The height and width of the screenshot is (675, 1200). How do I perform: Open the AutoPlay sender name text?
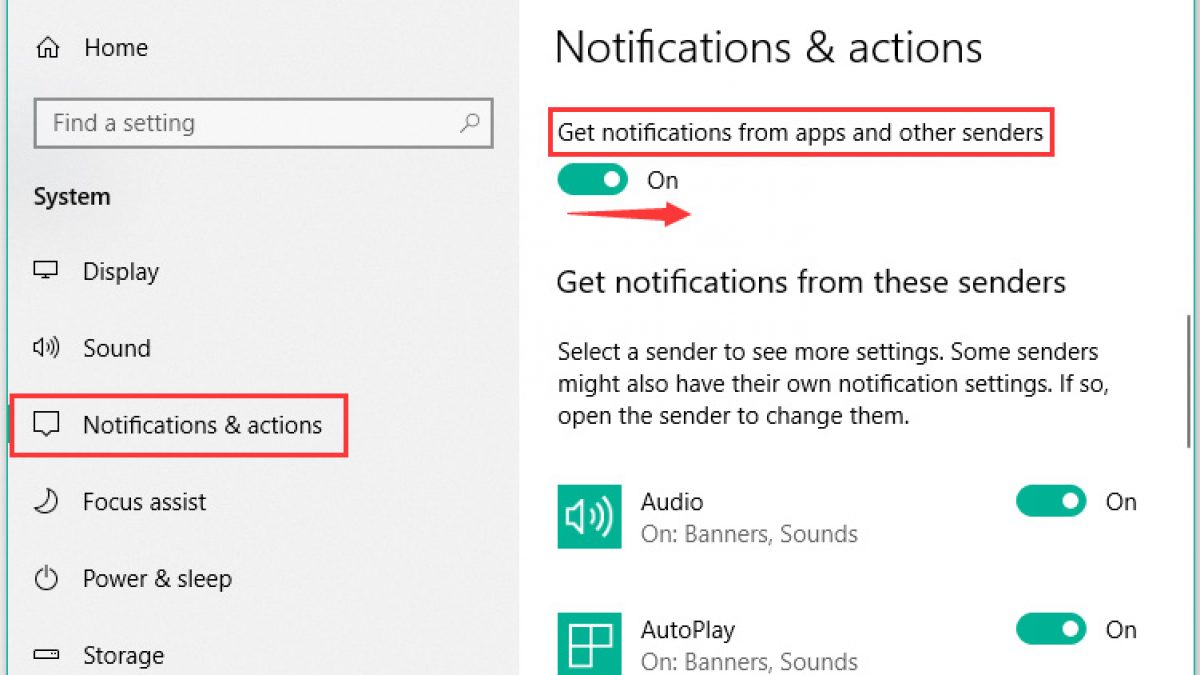coord(688,629)
